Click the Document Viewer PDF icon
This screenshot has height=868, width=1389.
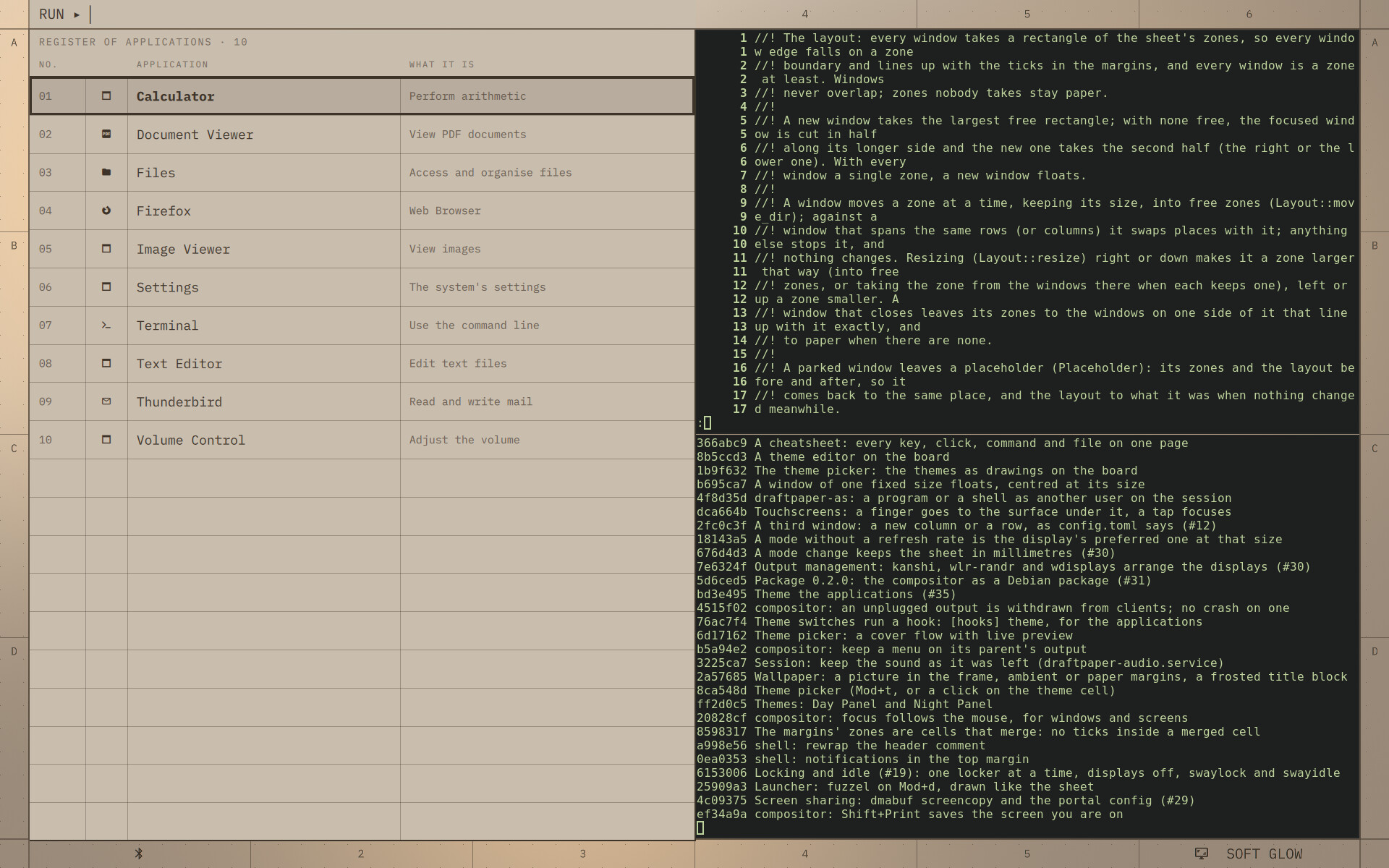[x=106, y=134]
